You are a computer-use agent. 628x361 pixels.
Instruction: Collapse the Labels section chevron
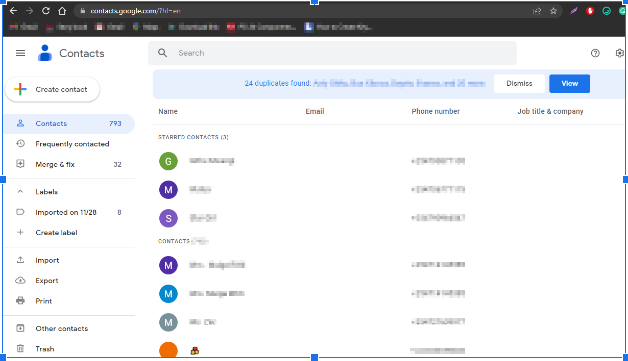[20, 192]
